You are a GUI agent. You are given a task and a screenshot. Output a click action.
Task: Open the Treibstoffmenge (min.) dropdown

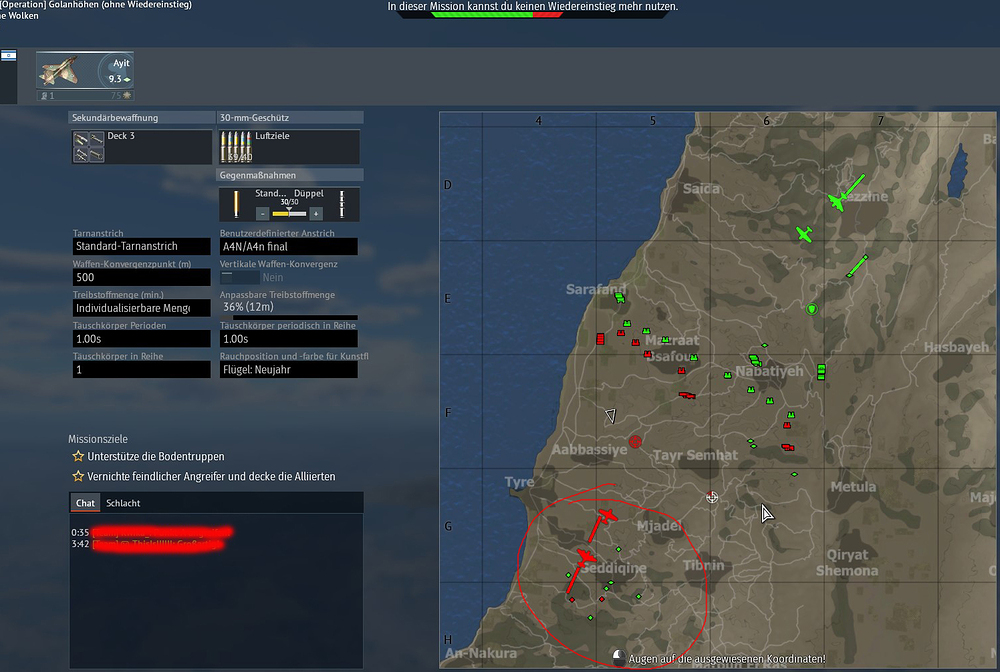coord(142,308)
